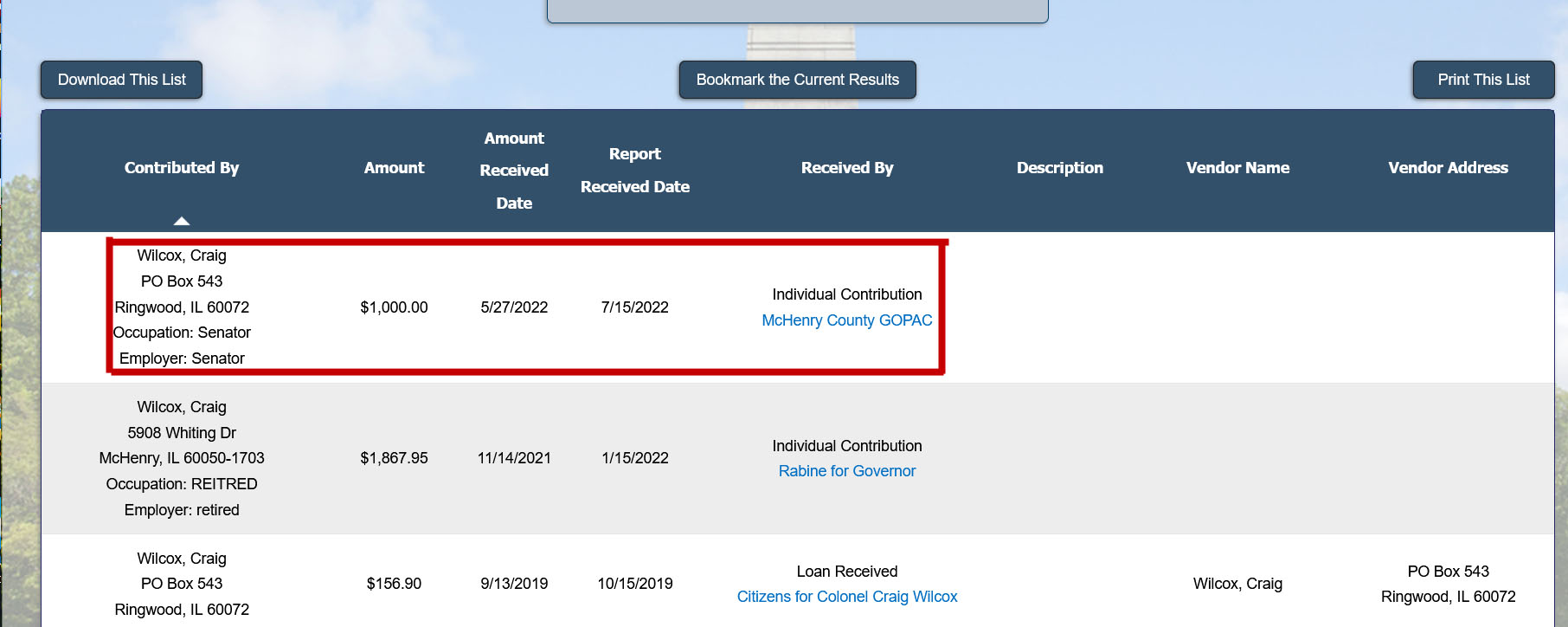Sort by the Vendor Name column header

coord(1237,168)
